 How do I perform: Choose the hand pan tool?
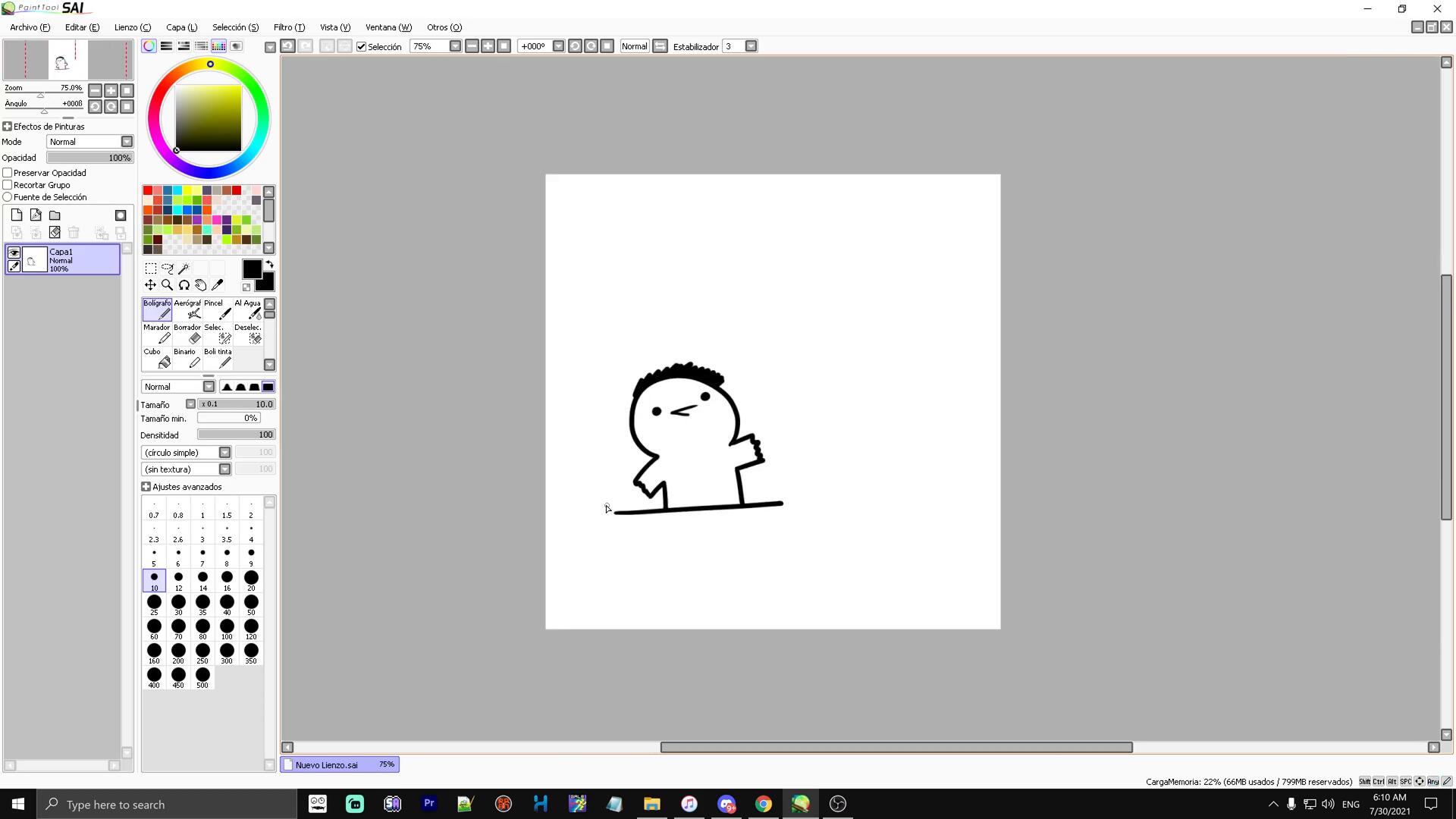[200, 285]
